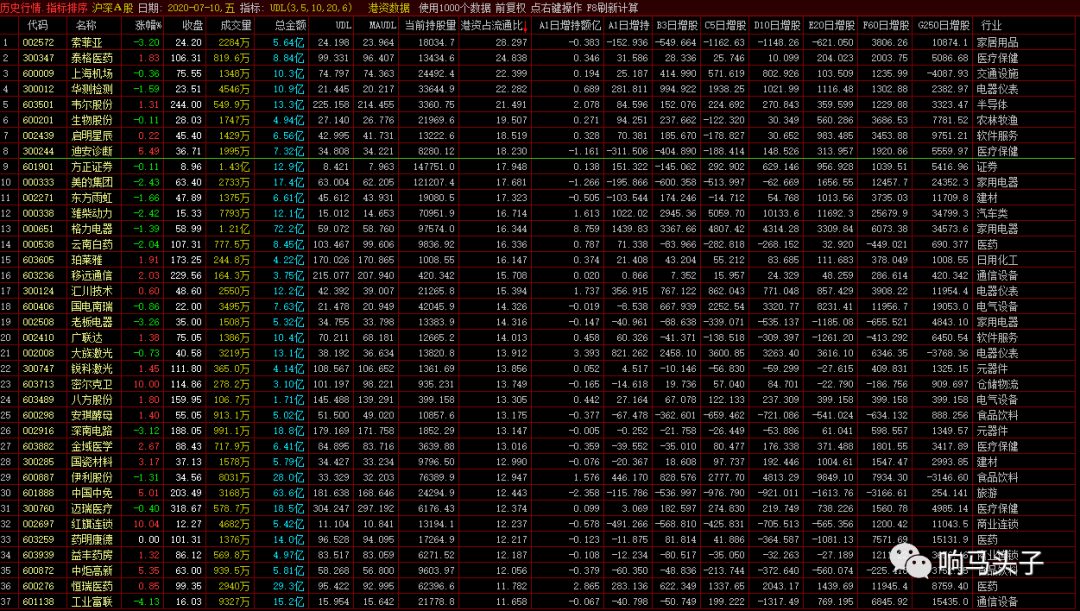Click the E20日增股 column header

click(x=831, y=25)
